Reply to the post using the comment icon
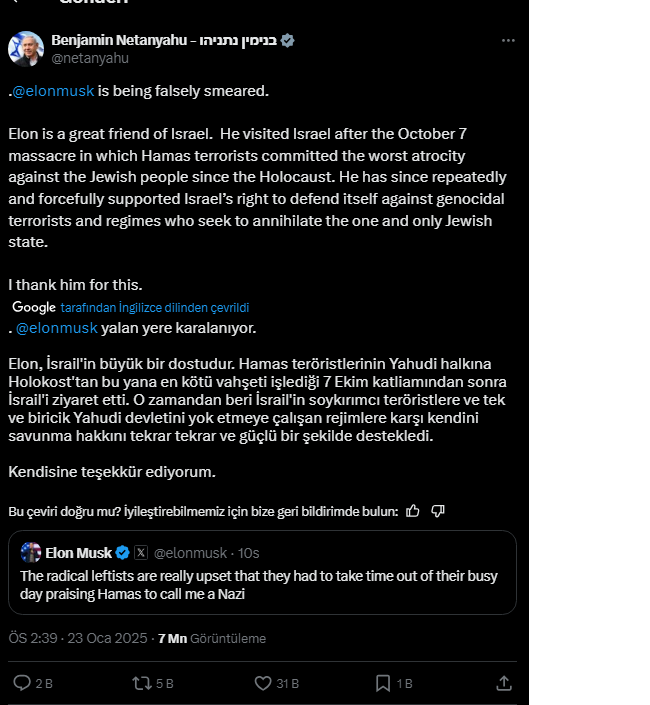 pos(22,683)
